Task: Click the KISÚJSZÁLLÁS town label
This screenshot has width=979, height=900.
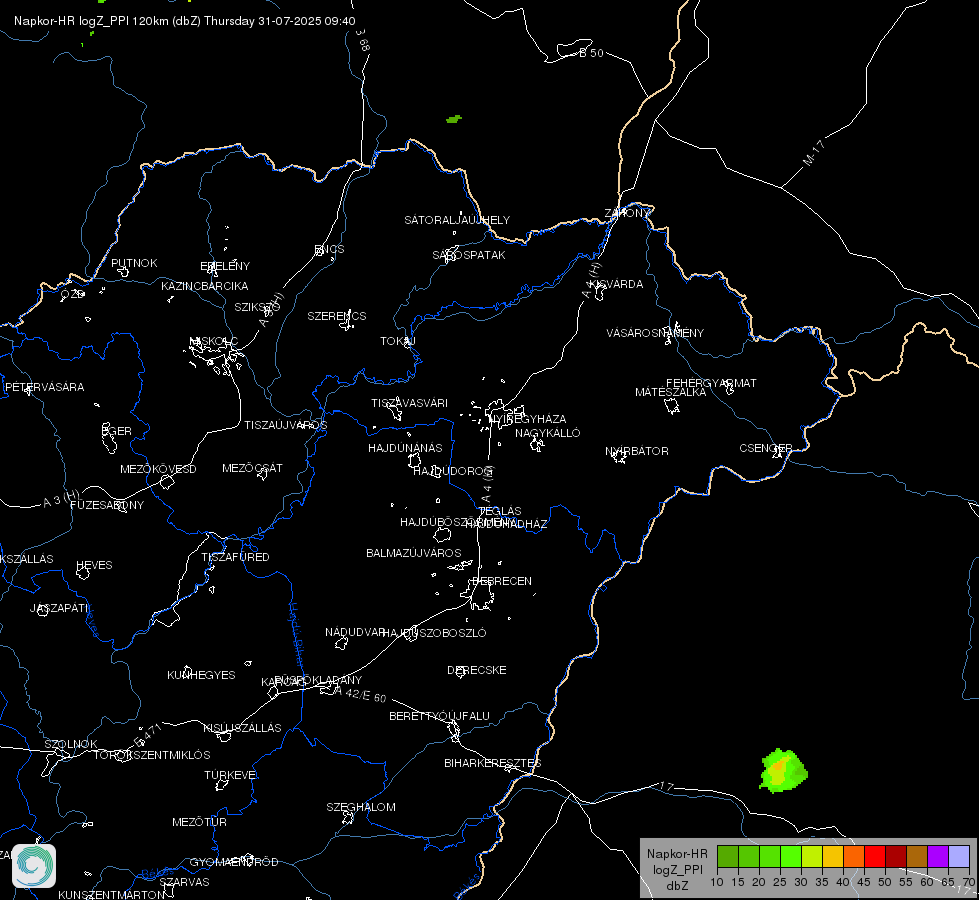Action: [x=242, y=728]
